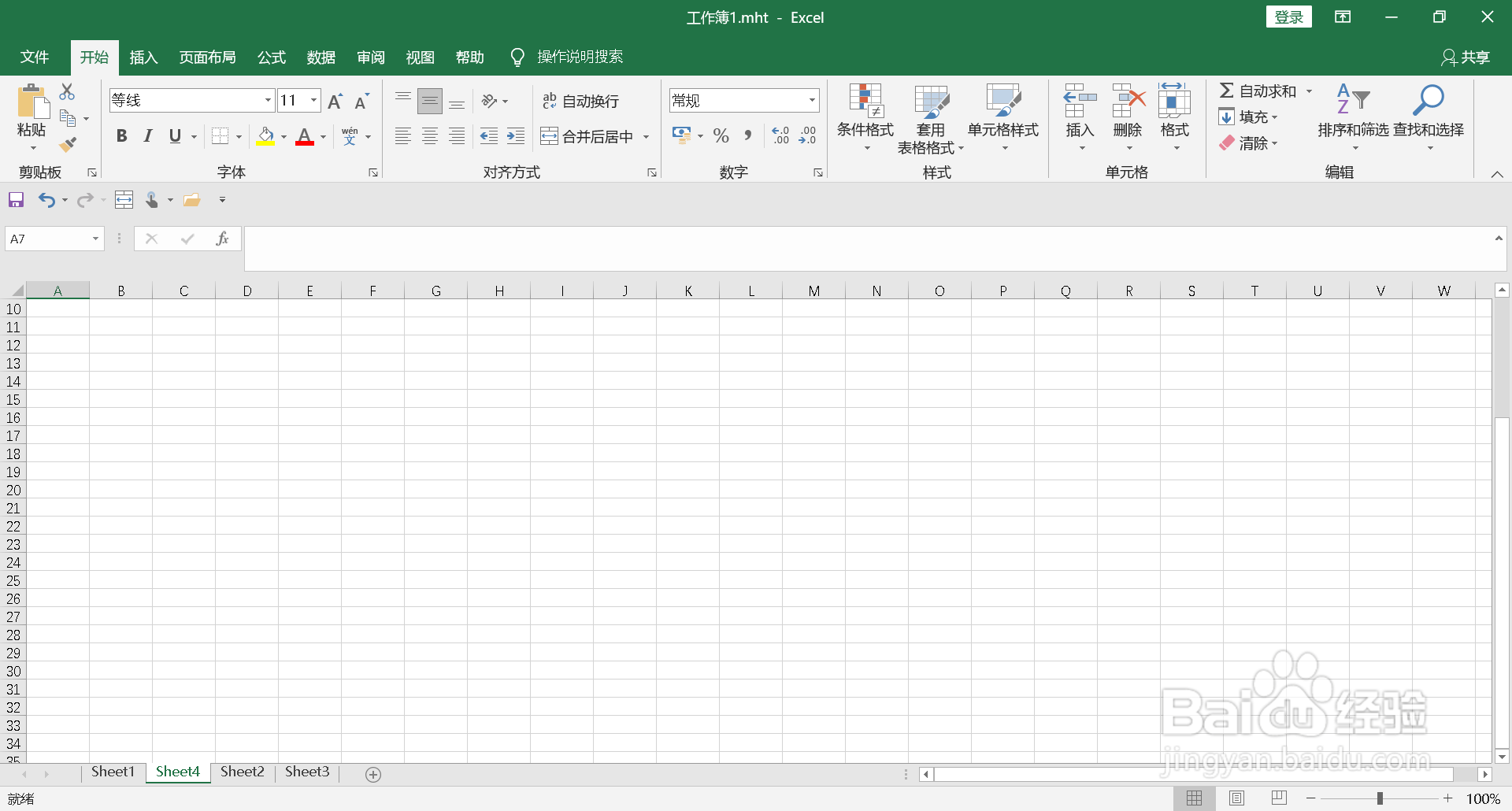This screenshot has height=811, width=1512.
Task: Undo last action in quick access
Action: pyautogui.click(x=46, y=200)
